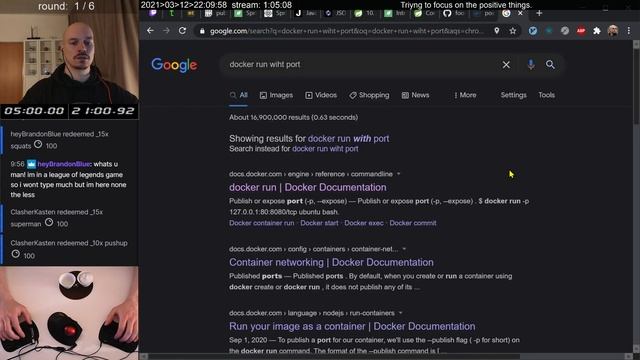640x360 pixels.
Task: Open the Chrome three-dot menu
Action: [629, 31]
